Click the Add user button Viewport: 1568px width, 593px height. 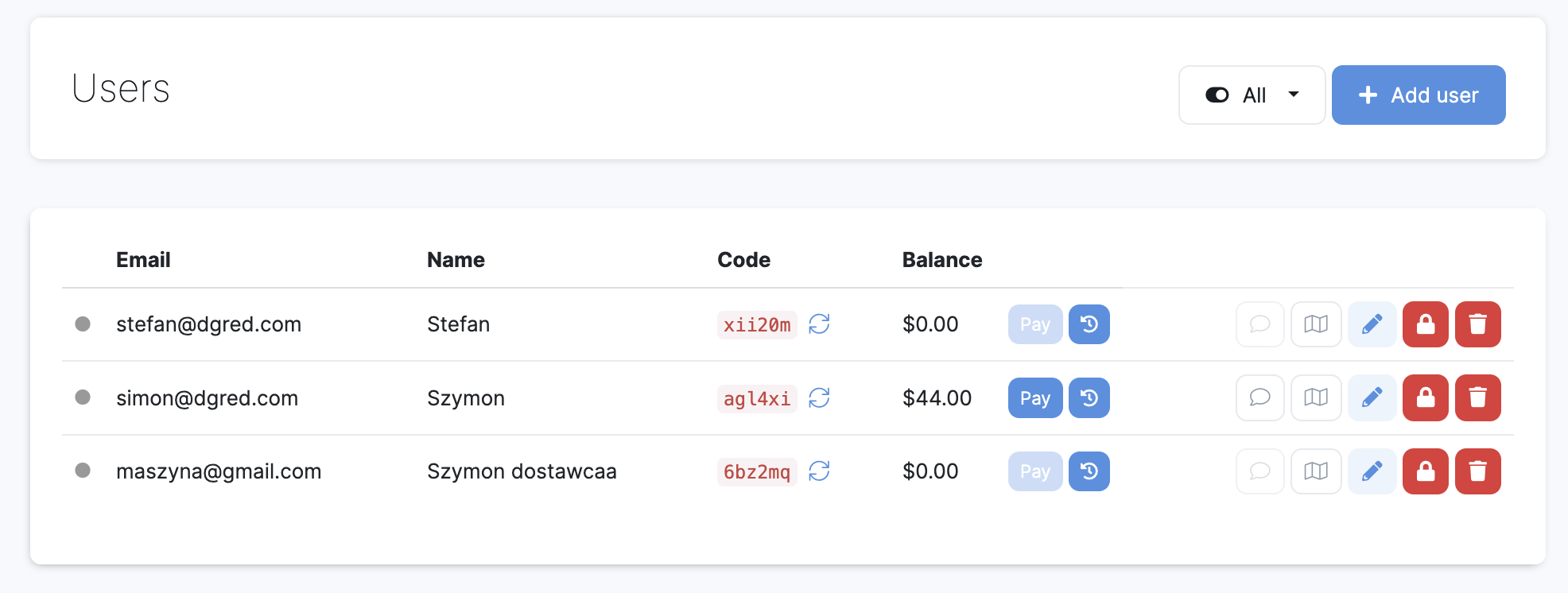click(x=1418, y=95)
